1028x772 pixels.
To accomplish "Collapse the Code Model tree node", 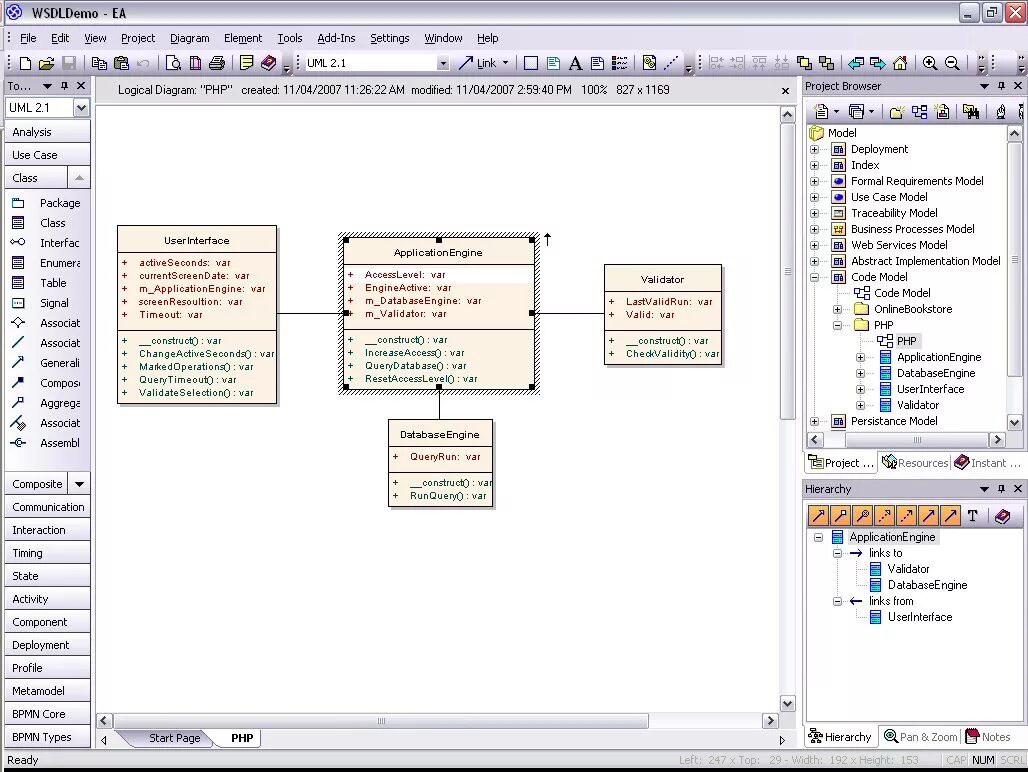I will 814,277.
